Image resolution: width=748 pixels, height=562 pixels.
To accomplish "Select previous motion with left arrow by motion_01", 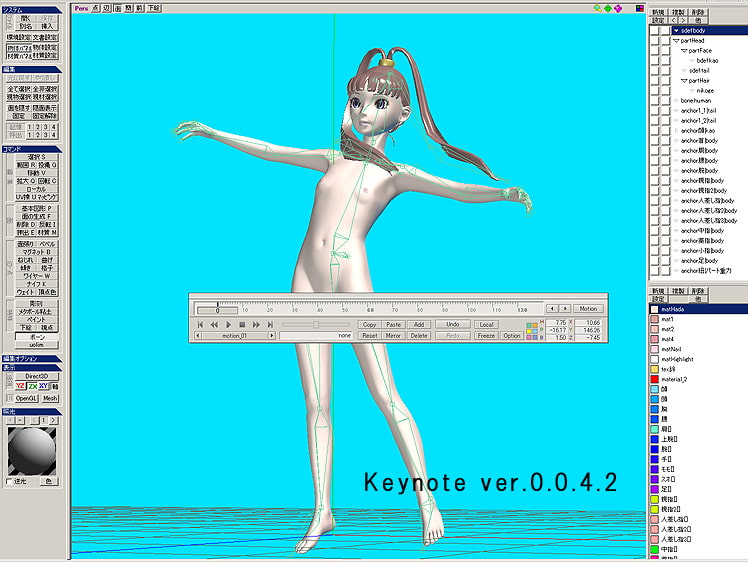I will [x=198, y=336].
